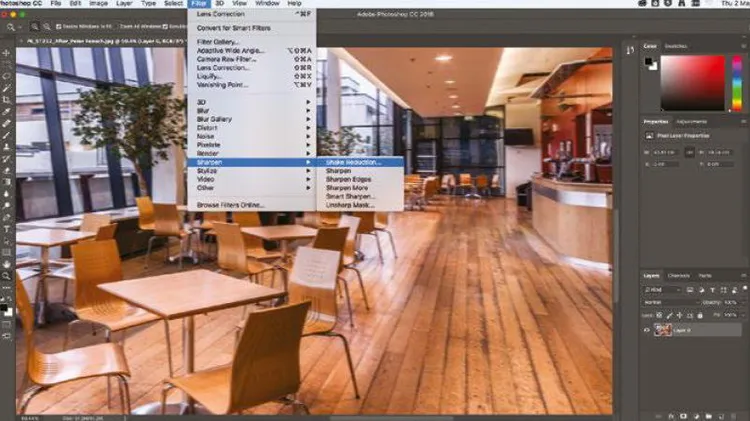750x421 pixels.
Task: Click the rainbow hue slider strip
Action: coord(737,83)
